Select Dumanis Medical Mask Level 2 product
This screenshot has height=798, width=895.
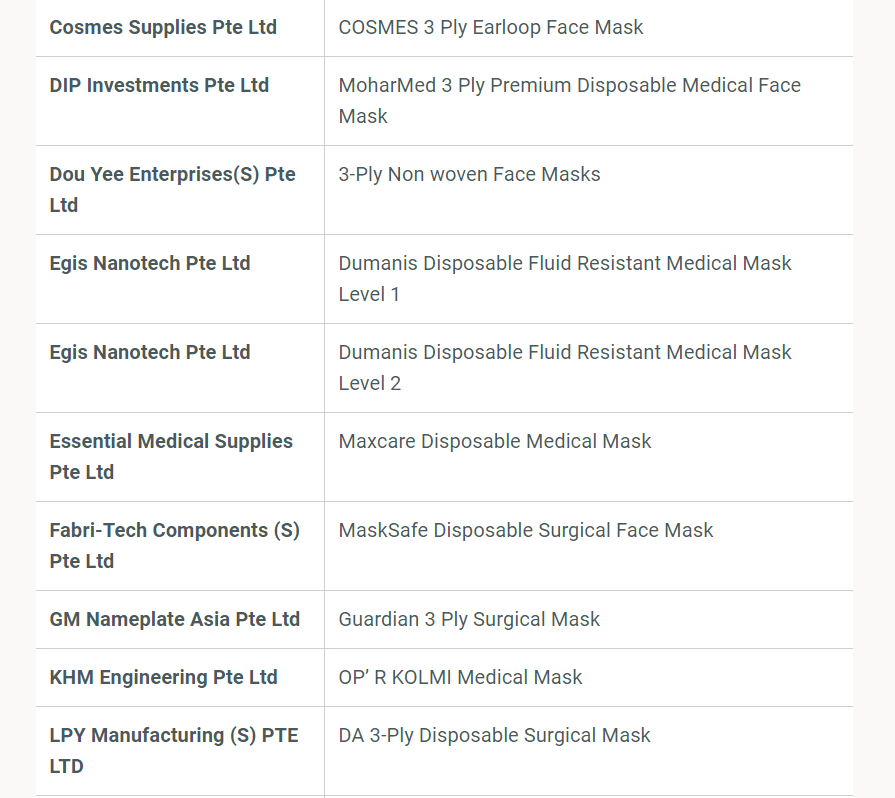(565, 368)
